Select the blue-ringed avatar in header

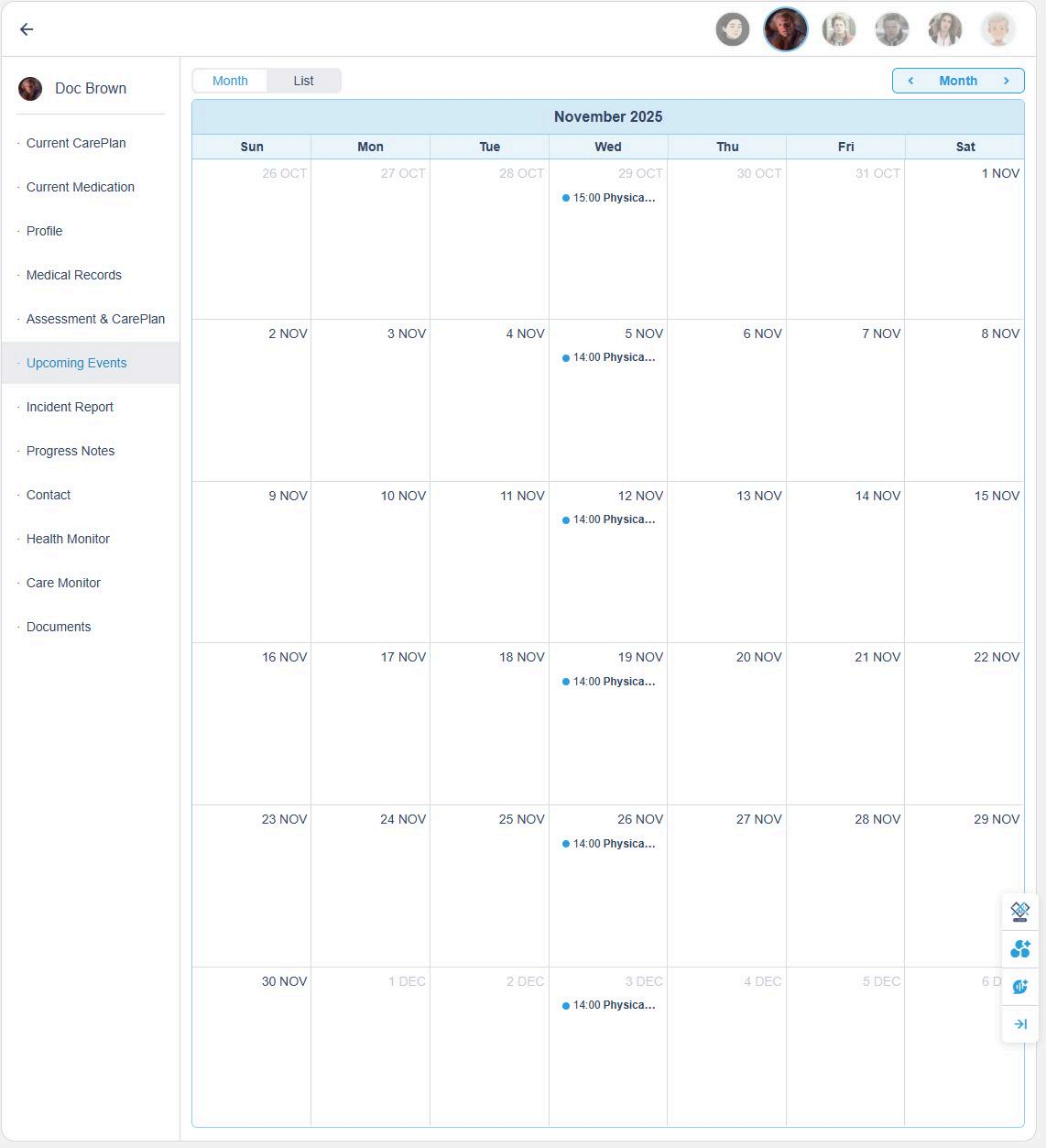pyautogui.click(x=785, y=29)
